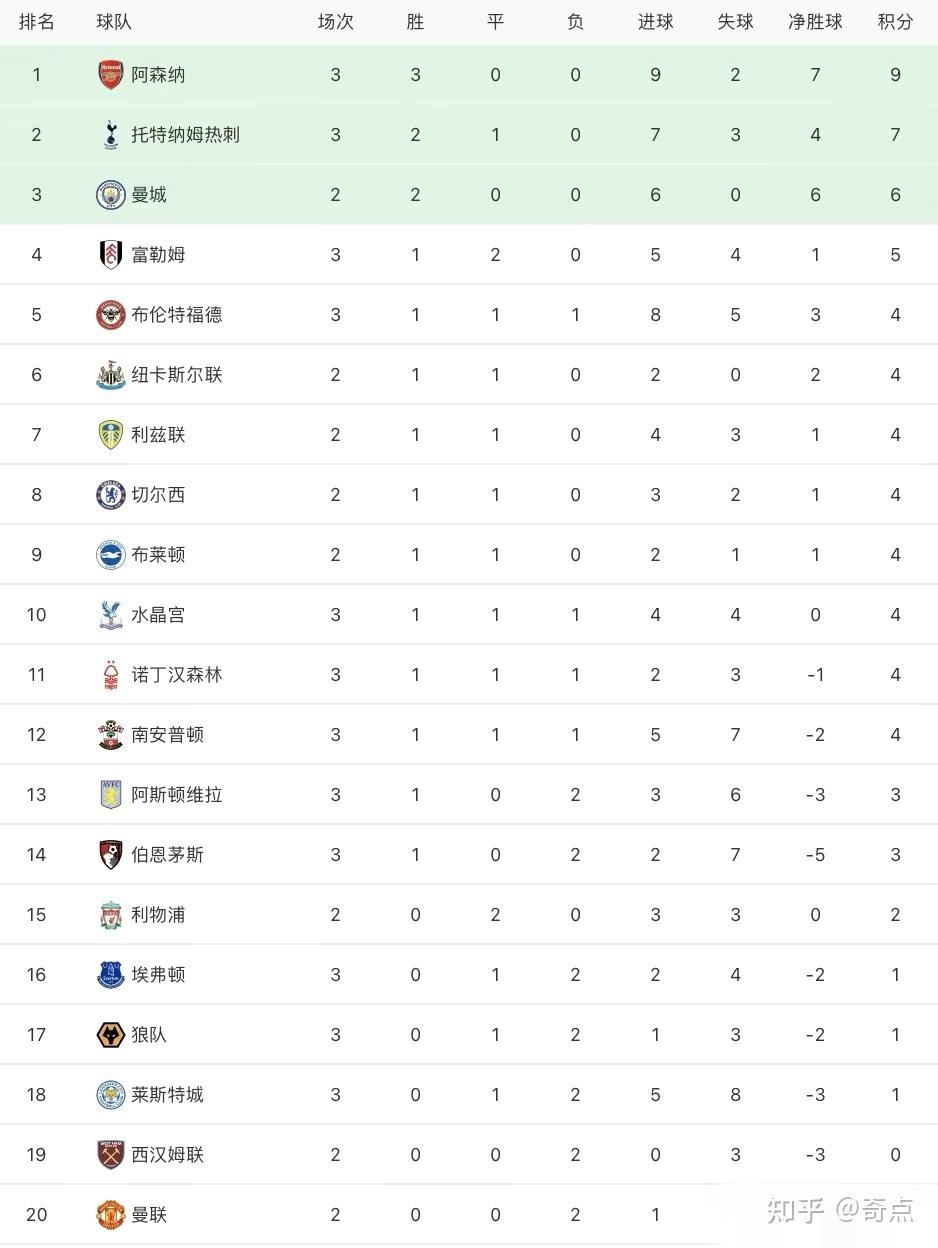Click the 净胜球 column header

pyautogui.click(x=815, y=21)
